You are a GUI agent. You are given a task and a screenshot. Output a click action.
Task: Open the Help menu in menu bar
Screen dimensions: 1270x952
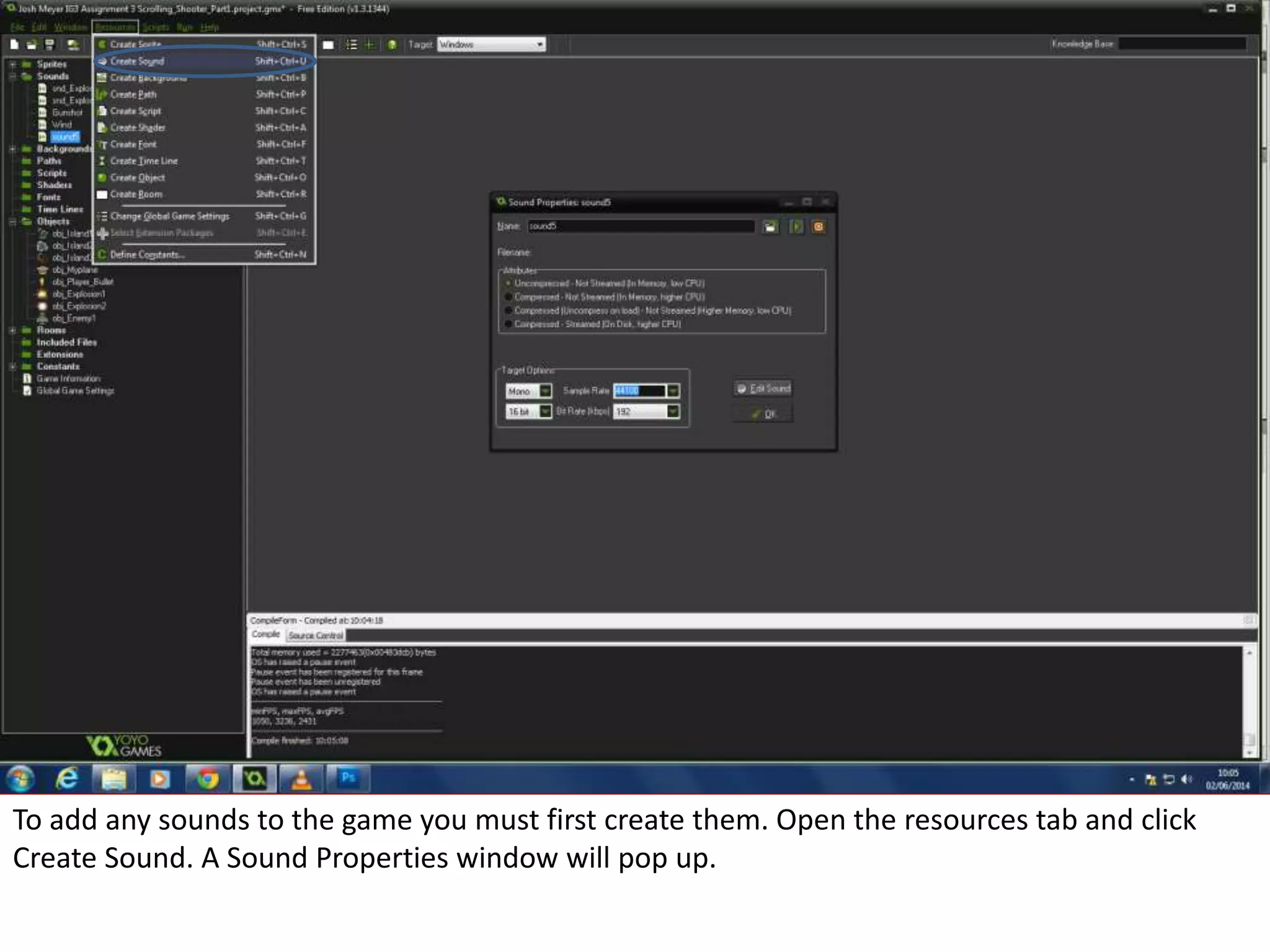[x=210, y=27]
